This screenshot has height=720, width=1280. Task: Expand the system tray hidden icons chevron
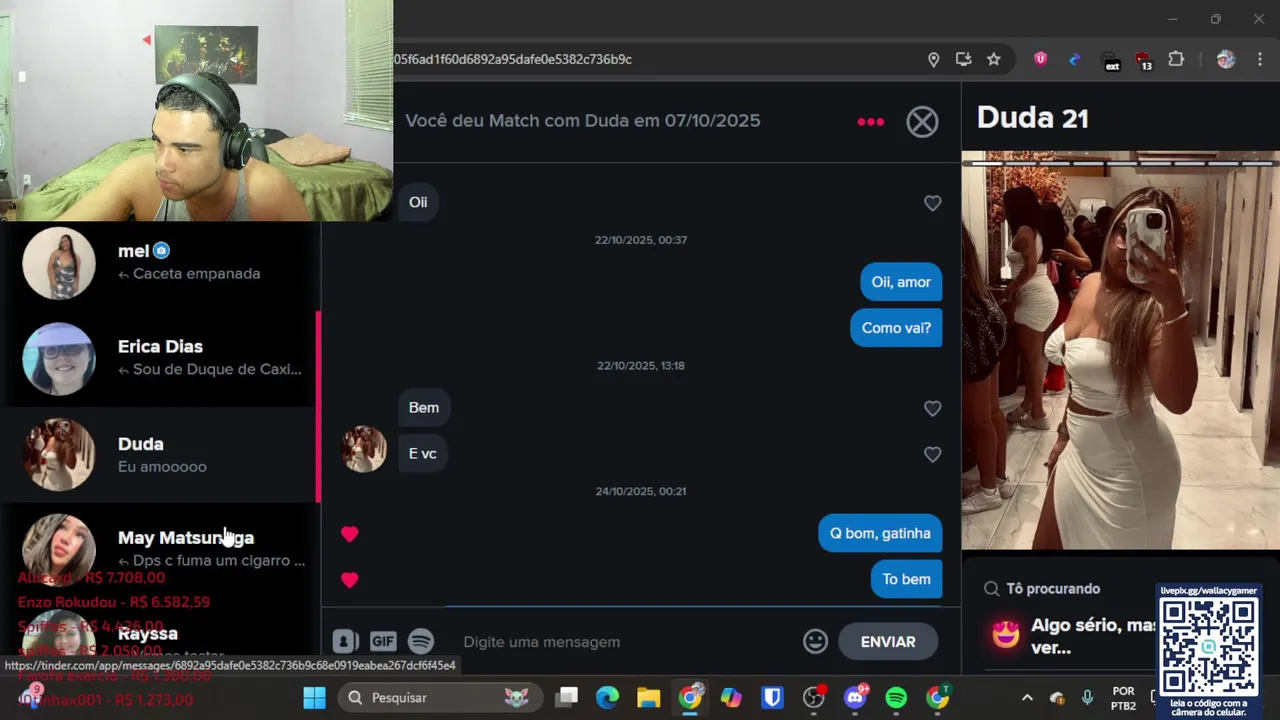1027,698
